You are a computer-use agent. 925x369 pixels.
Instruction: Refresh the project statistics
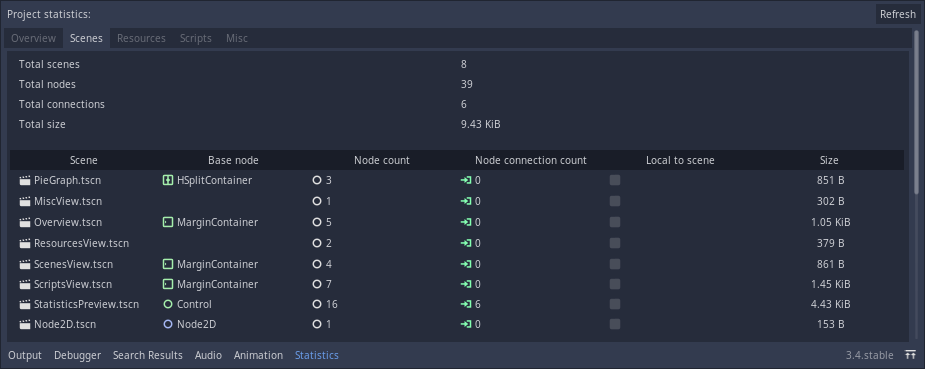click(x=898, y=14)
